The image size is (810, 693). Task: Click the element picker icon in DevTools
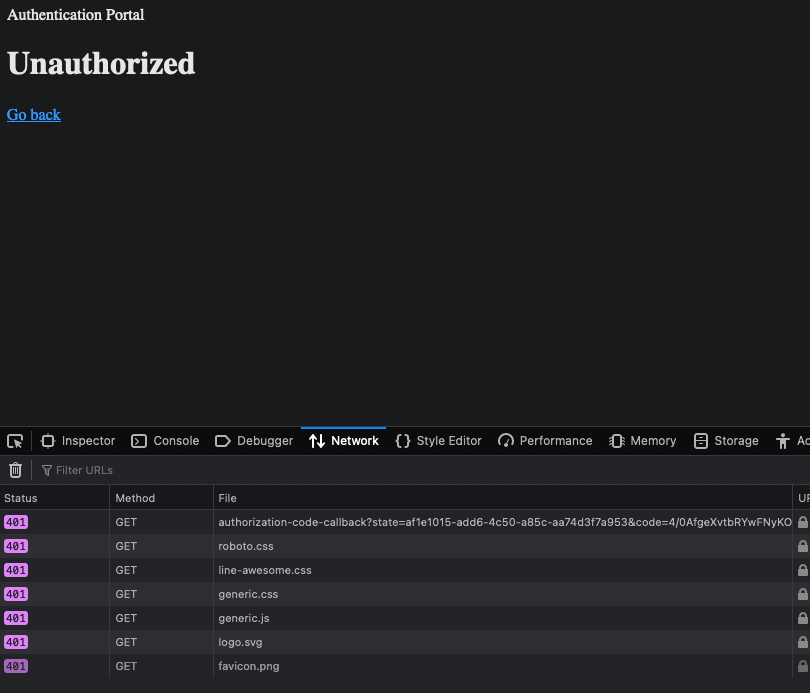[x=15, y=440]
